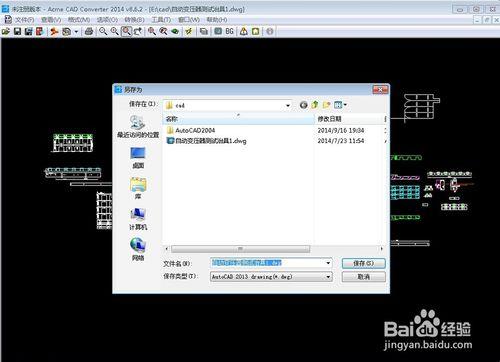Click the green regenerate view icon
Screen dimensions: 500x362
tap(175, 32)
